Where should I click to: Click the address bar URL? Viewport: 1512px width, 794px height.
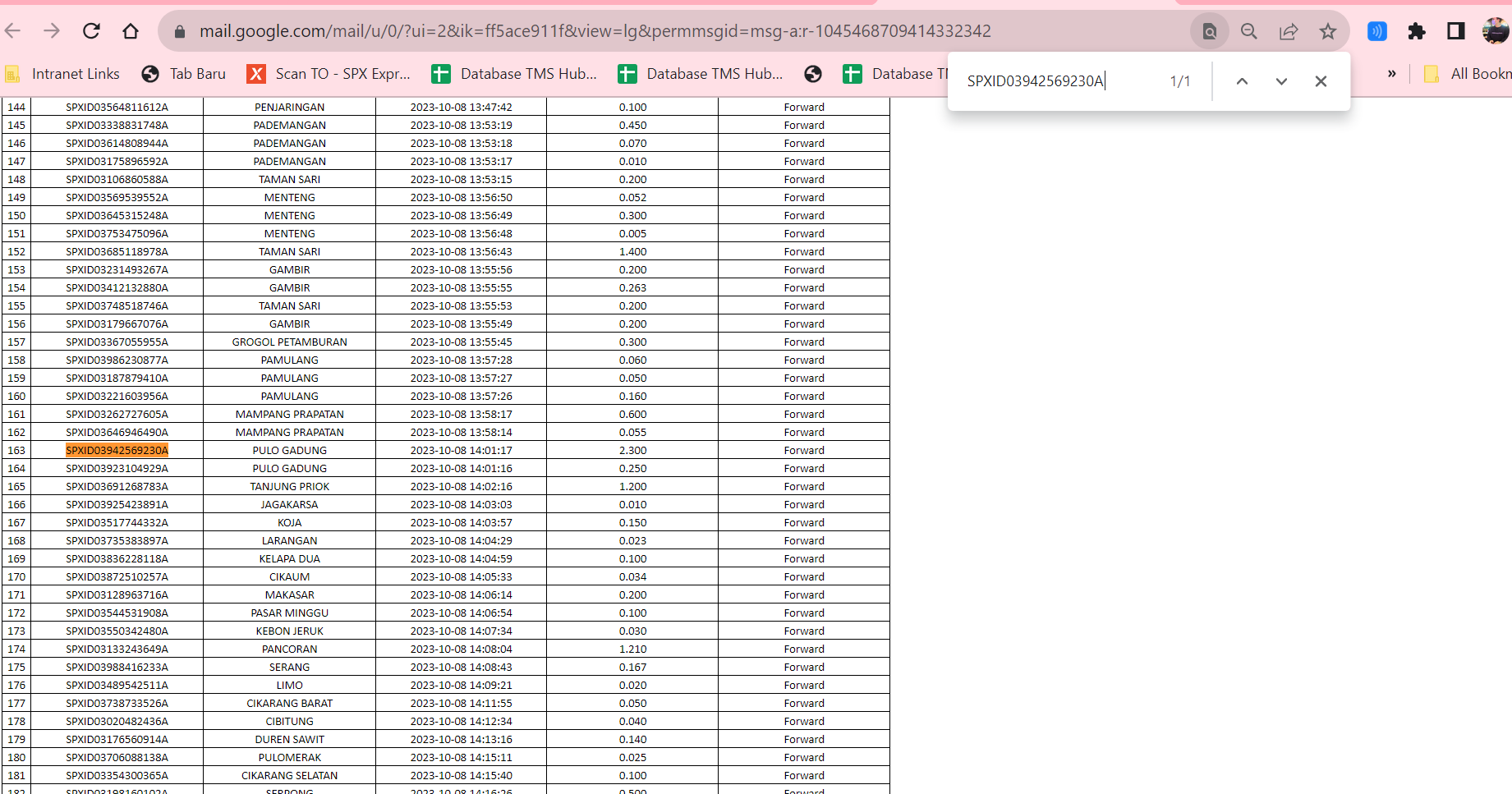(x=595, y=31)
